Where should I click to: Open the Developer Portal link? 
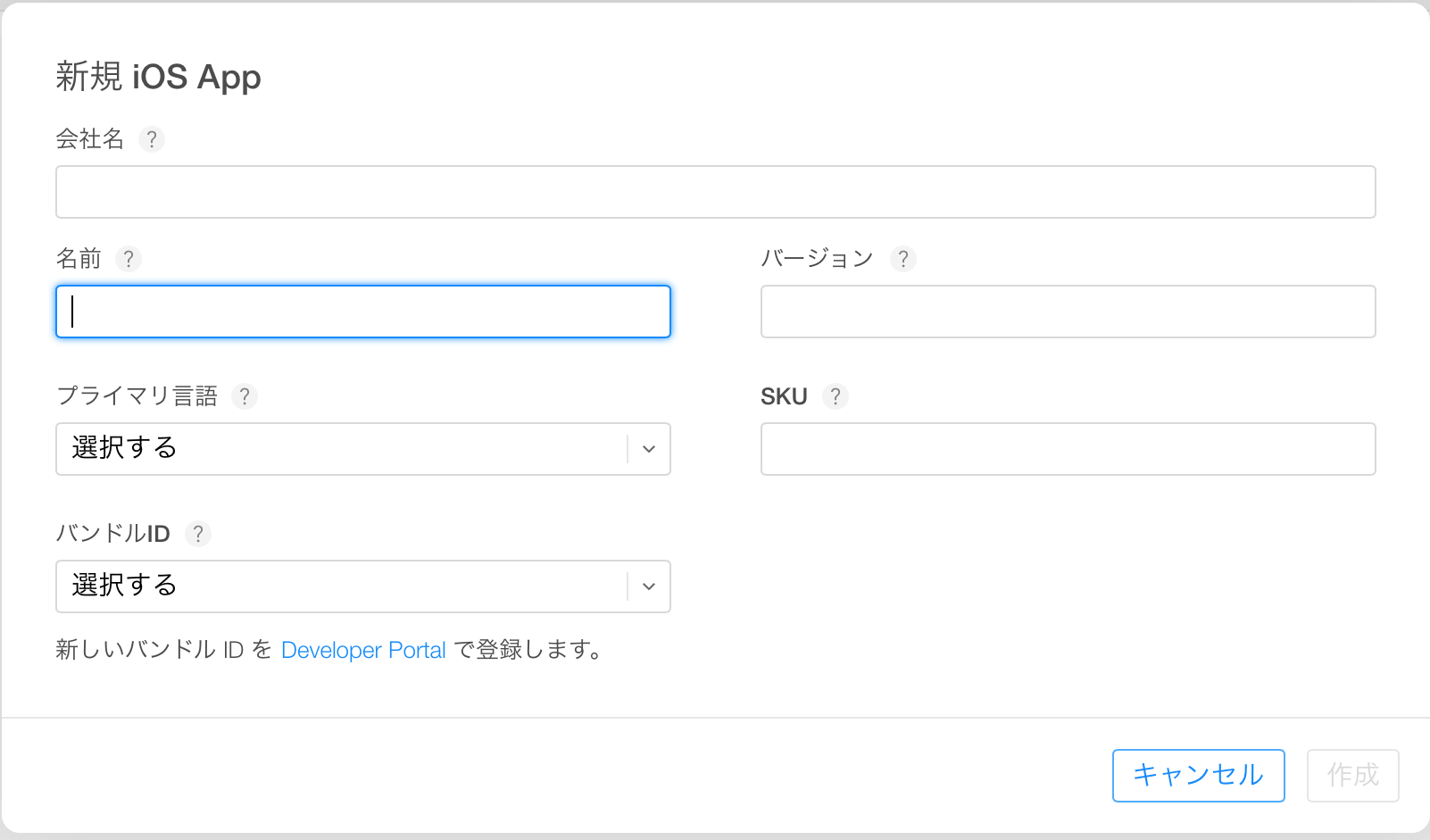[x=363, y=650]
